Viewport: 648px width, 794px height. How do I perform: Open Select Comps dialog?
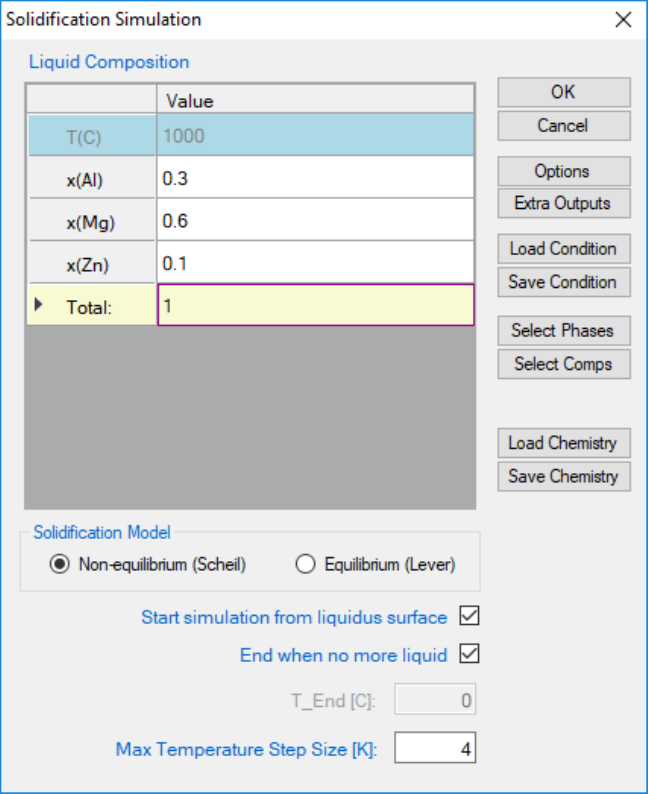(564, 364)
